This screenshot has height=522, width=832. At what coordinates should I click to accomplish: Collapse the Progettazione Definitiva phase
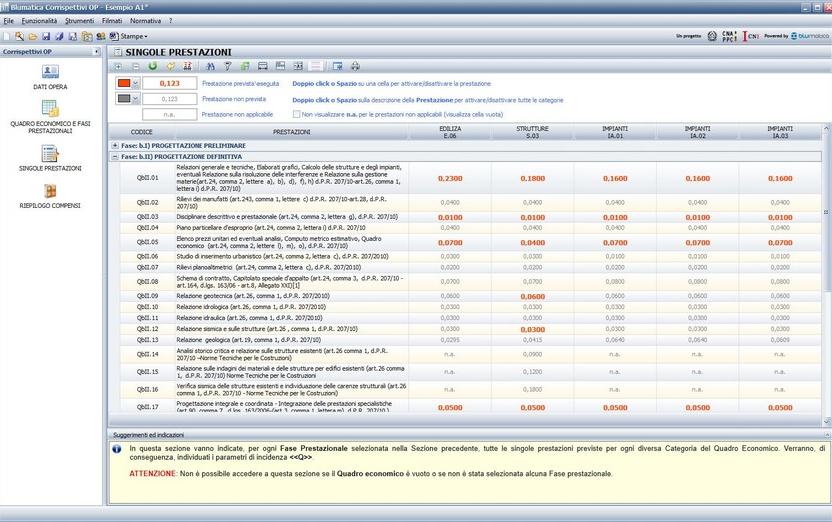coord(115,157)
